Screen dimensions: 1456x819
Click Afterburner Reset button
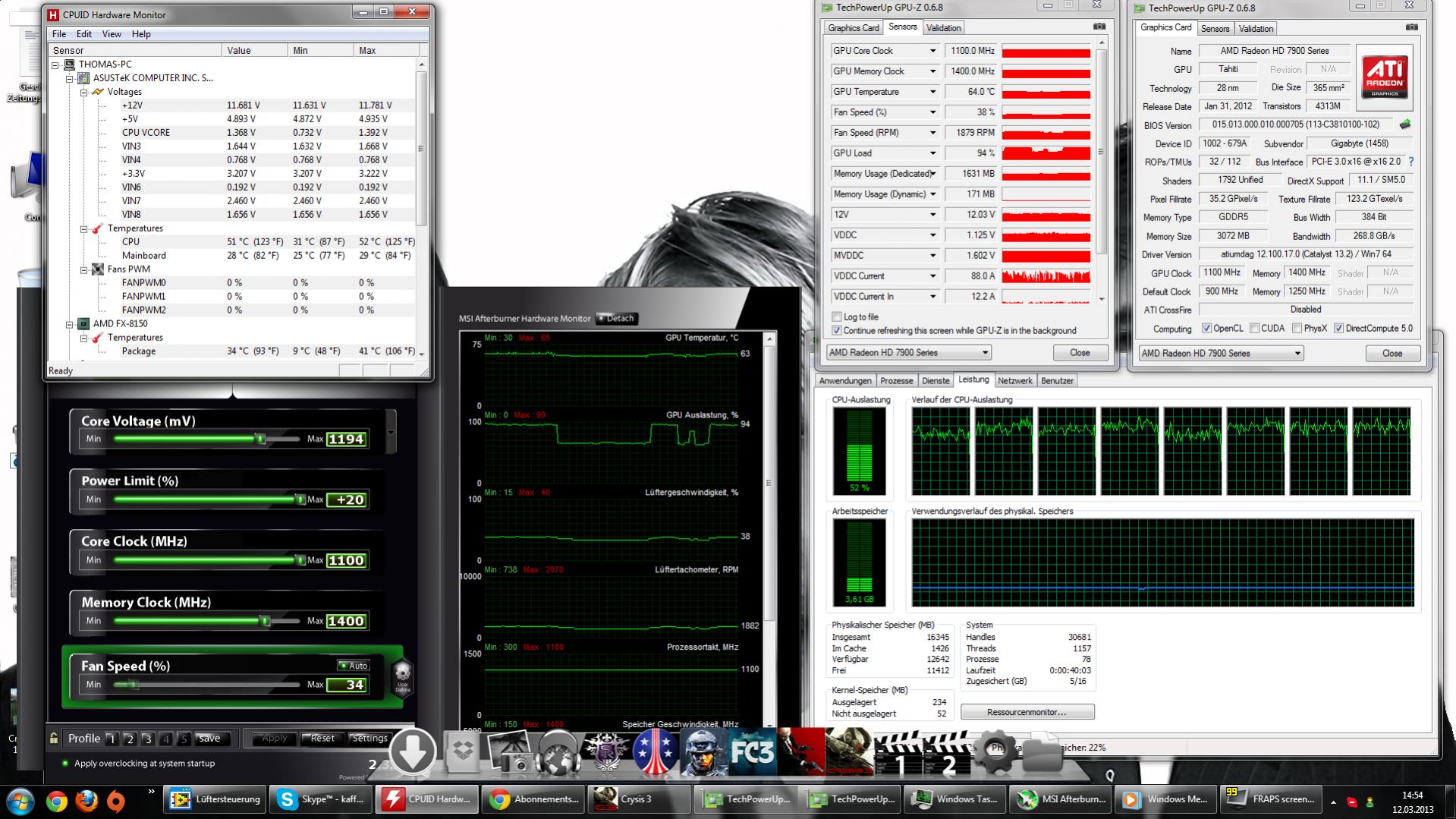pyautogui.click(x=322, y=739)
